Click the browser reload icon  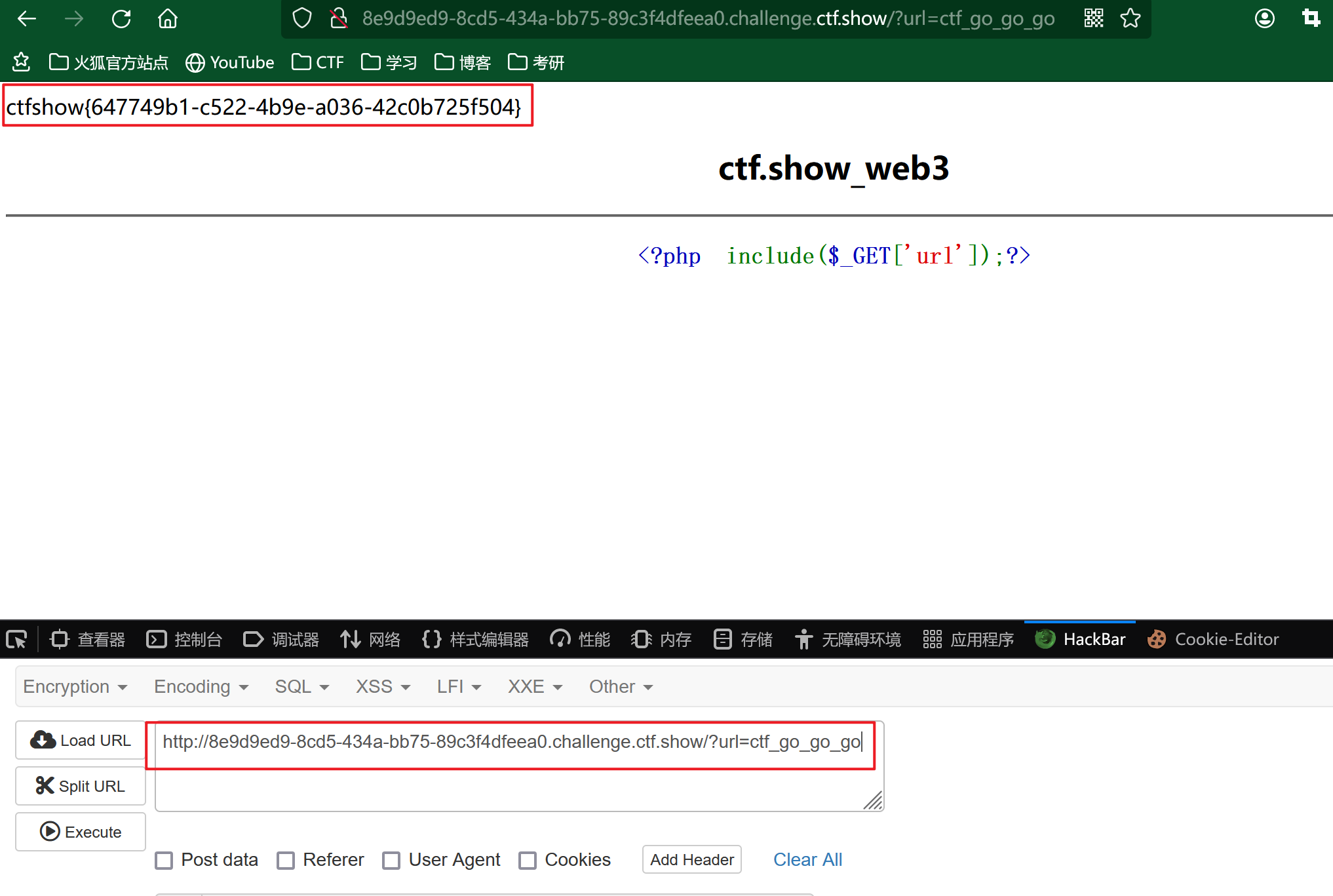(x=121, y=18)
